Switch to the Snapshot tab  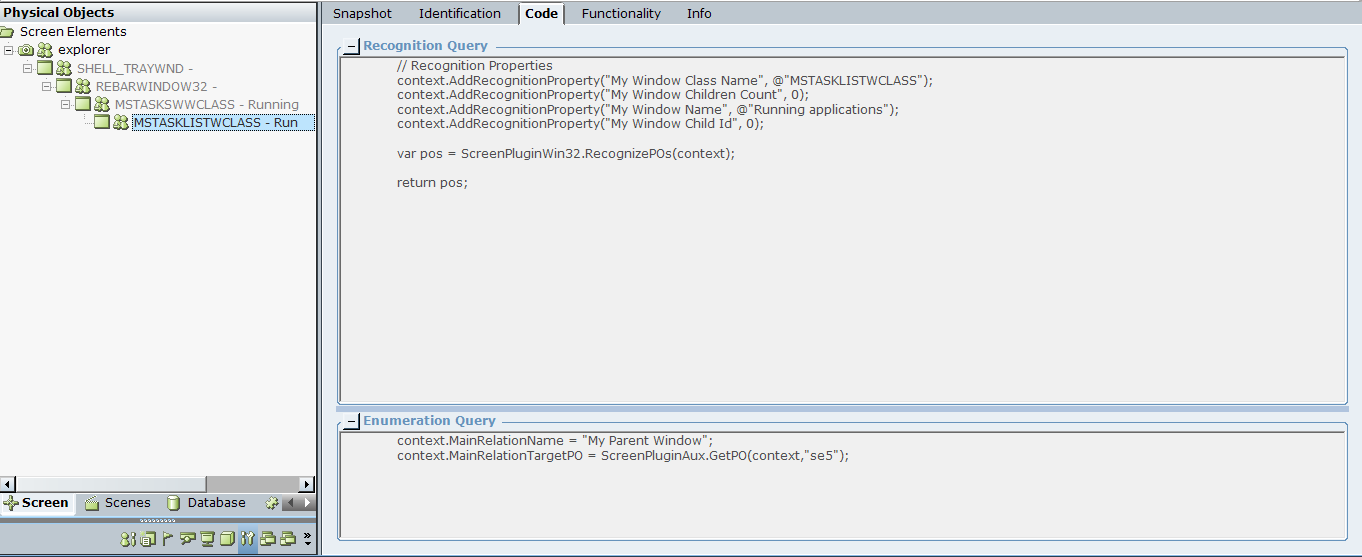[x=362, y=13]
